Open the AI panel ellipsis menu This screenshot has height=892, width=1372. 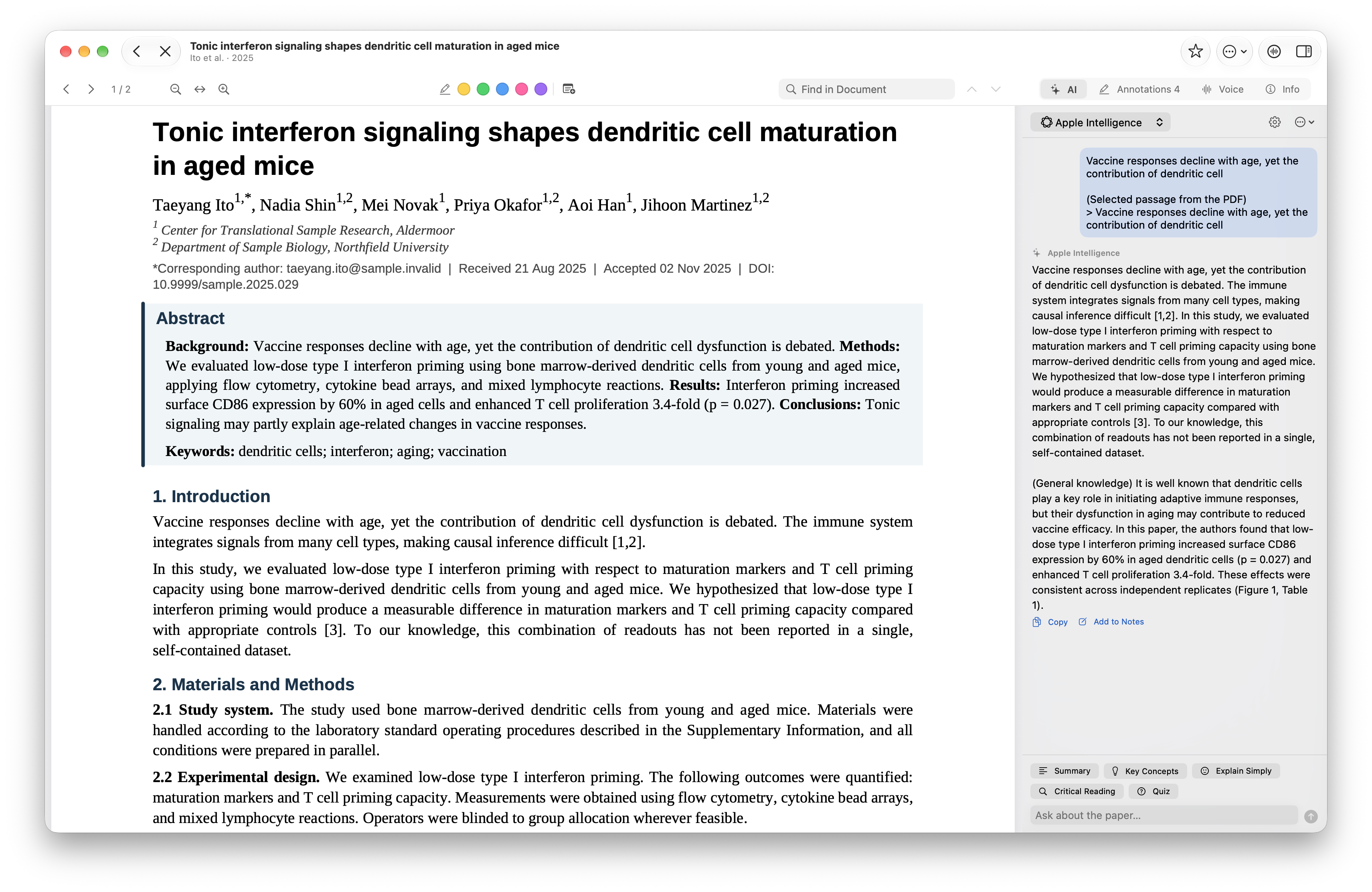coord(1304,122)
